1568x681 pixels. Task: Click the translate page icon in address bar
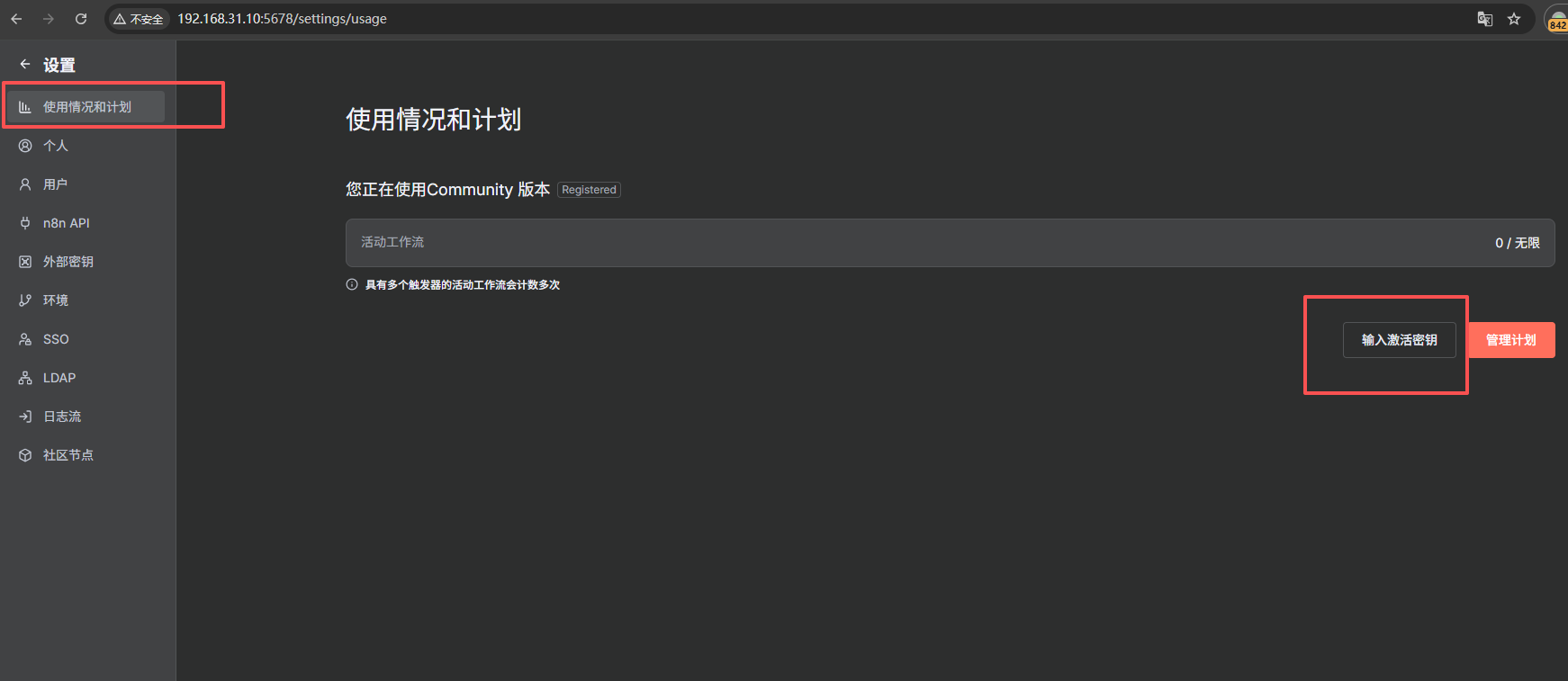1485,19
